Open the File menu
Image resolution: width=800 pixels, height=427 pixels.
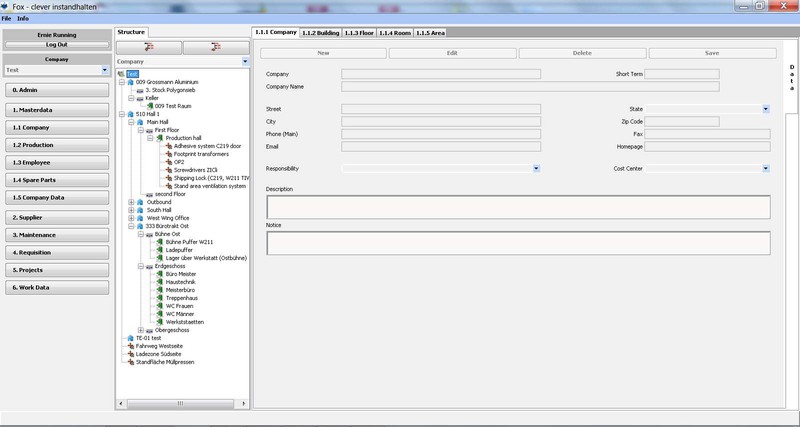pyautogui.click(x=6, y=19)
